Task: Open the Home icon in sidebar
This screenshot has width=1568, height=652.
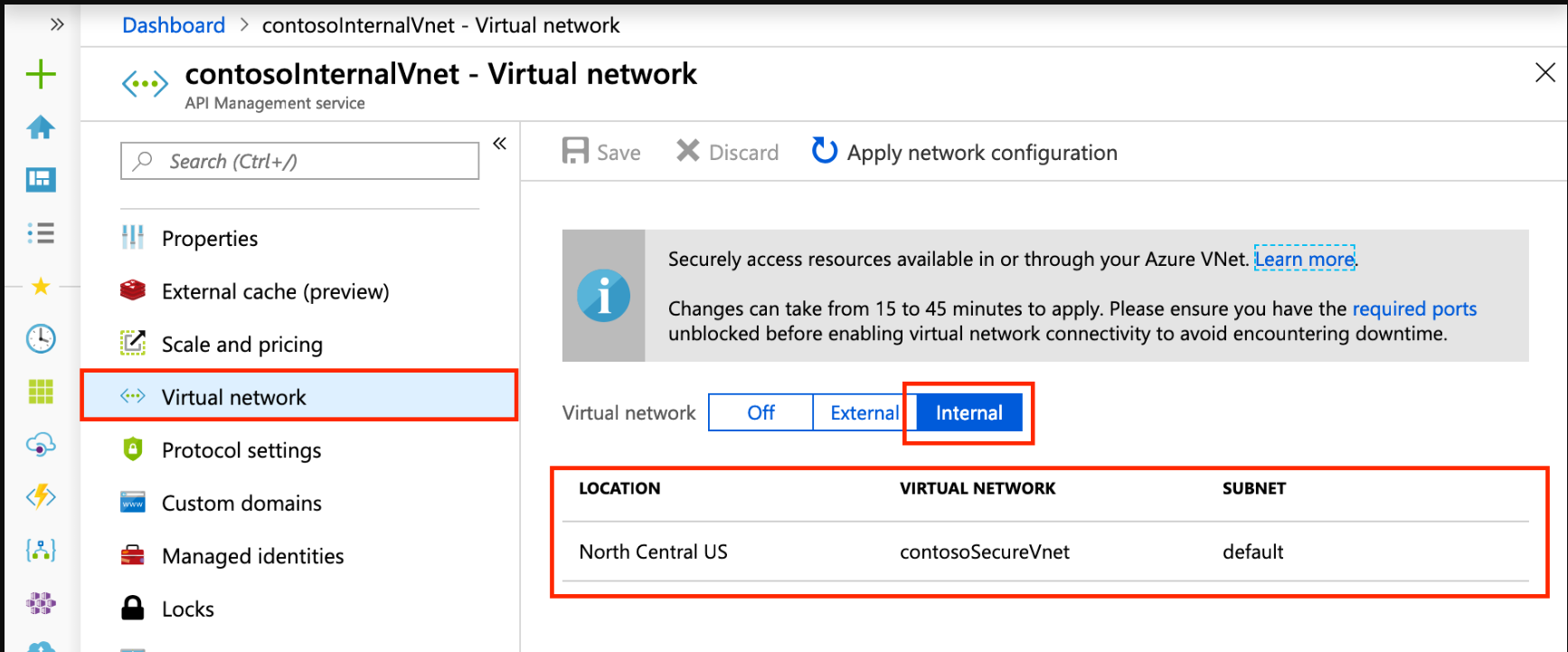Action: (x=41, y=128)
